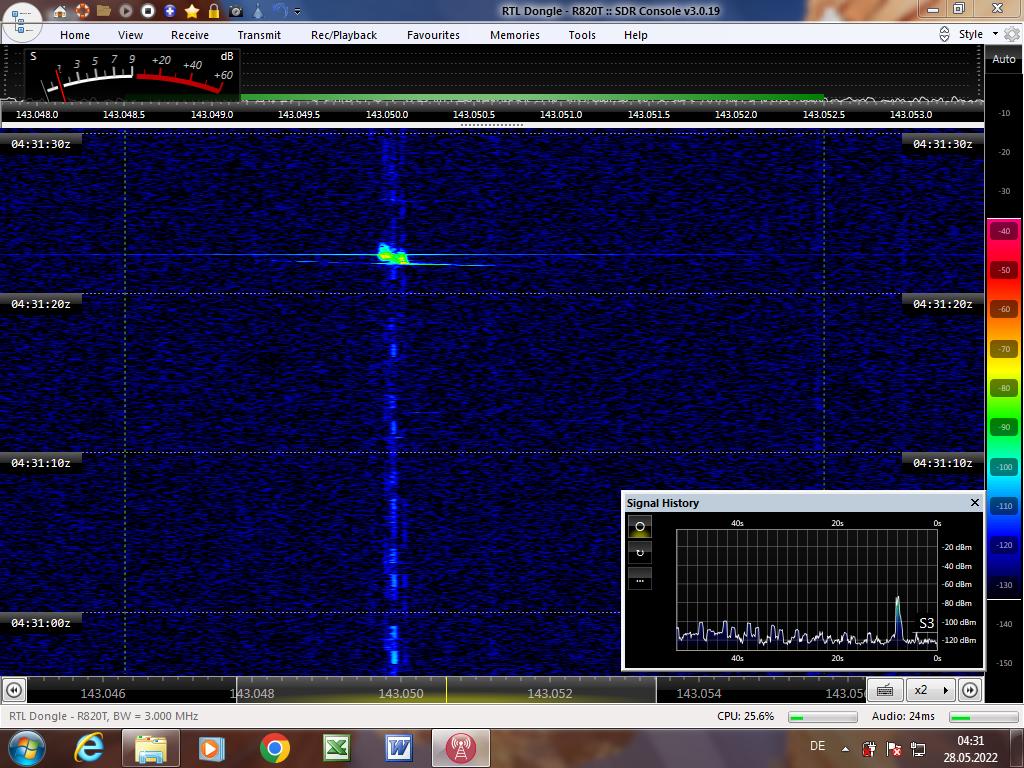Viewport: 1024px width, 768px height.
Task: Click the 143.050.0 frequency scale label
Action: (x=387, y=114)
